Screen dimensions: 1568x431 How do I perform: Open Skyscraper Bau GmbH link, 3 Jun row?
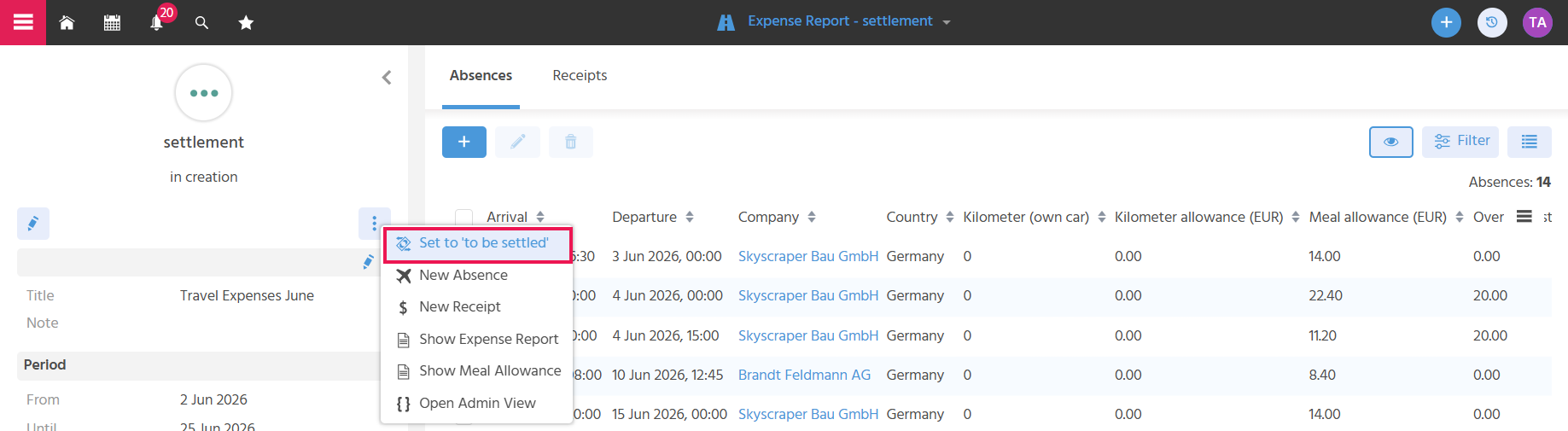[808, 257]
